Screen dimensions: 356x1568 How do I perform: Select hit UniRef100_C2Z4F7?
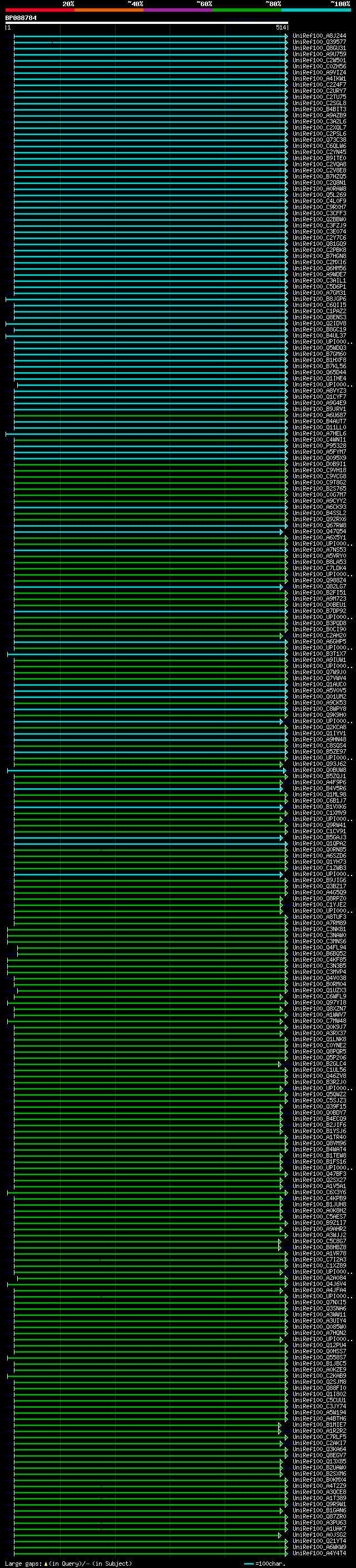coord(319,85)
